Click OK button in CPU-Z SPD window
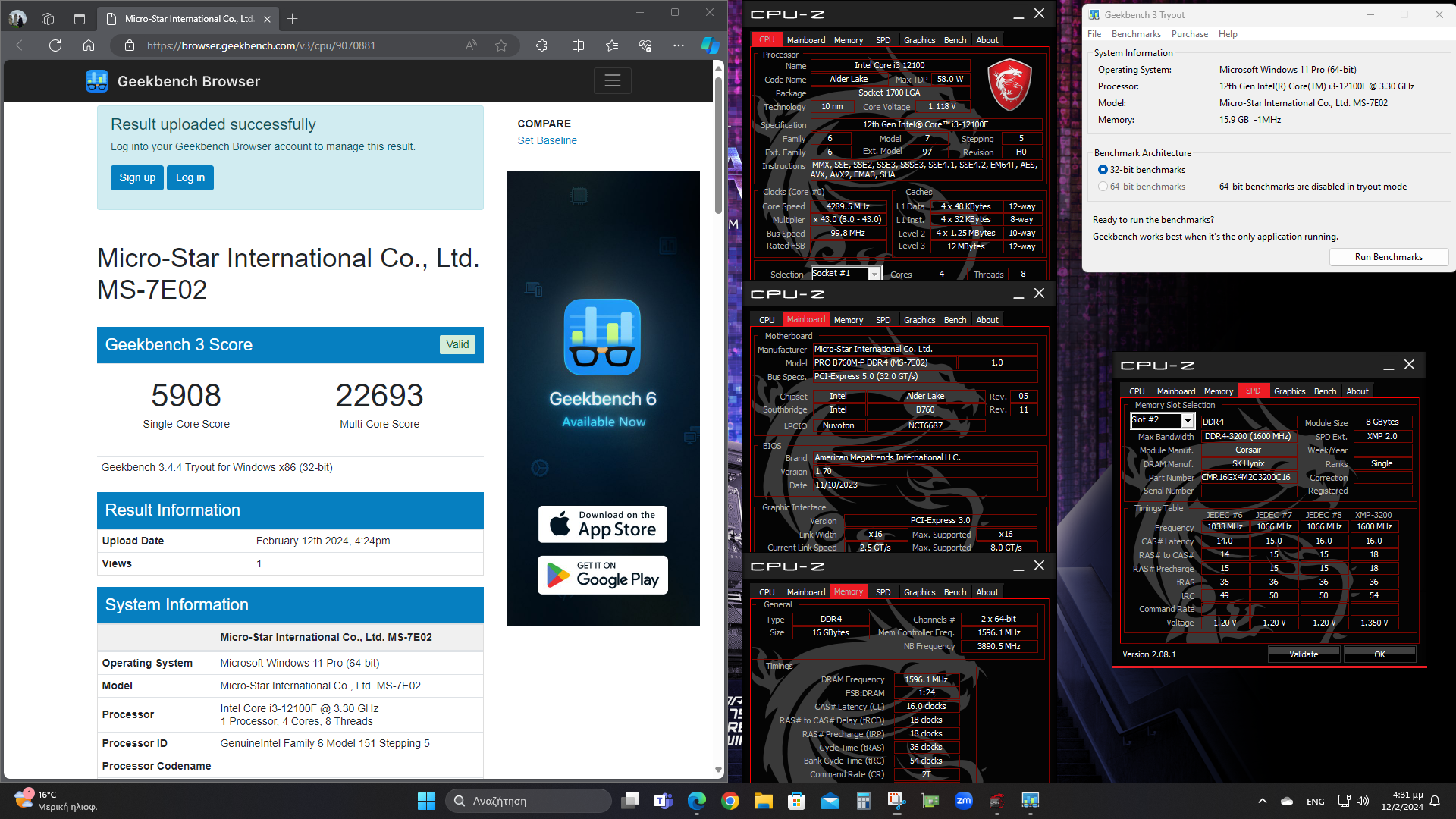Viewport: 1456px width, 819px height. (x=1379, y=654)
